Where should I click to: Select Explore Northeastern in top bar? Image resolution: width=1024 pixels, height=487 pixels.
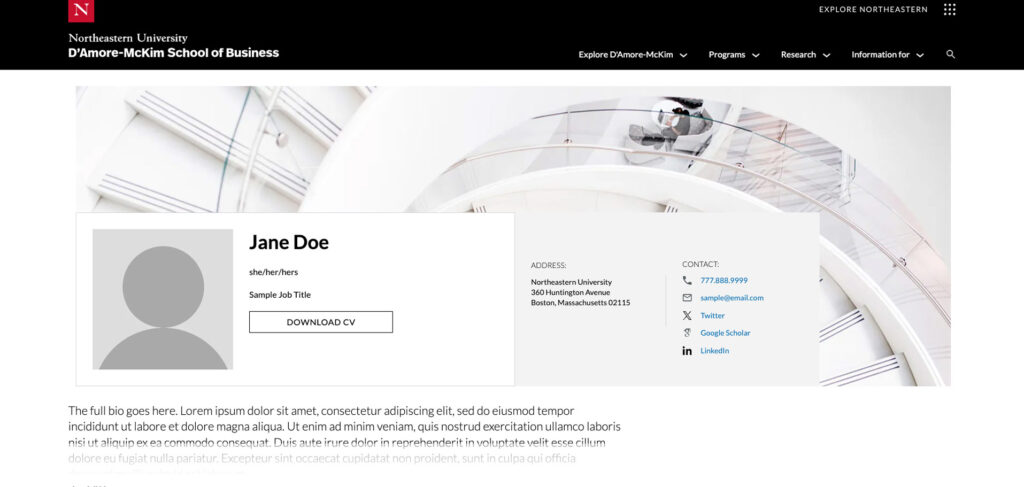873,10
